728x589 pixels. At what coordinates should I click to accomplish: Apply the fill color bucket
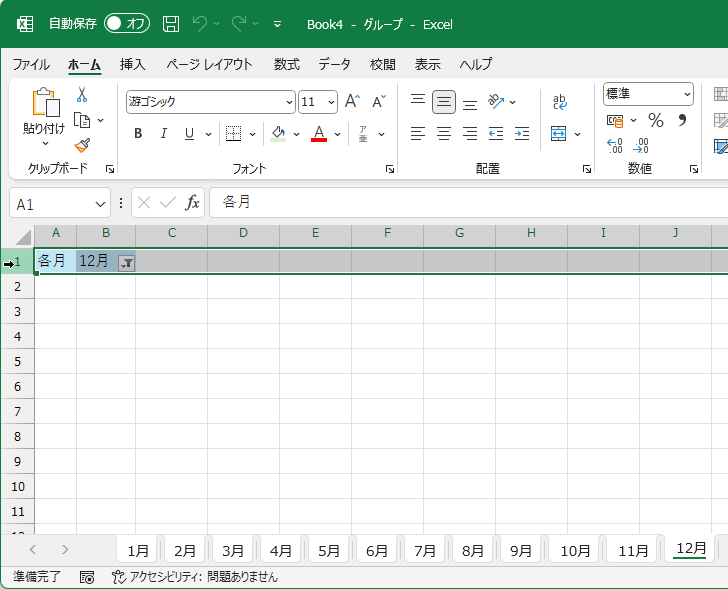[x=278, y=134]
